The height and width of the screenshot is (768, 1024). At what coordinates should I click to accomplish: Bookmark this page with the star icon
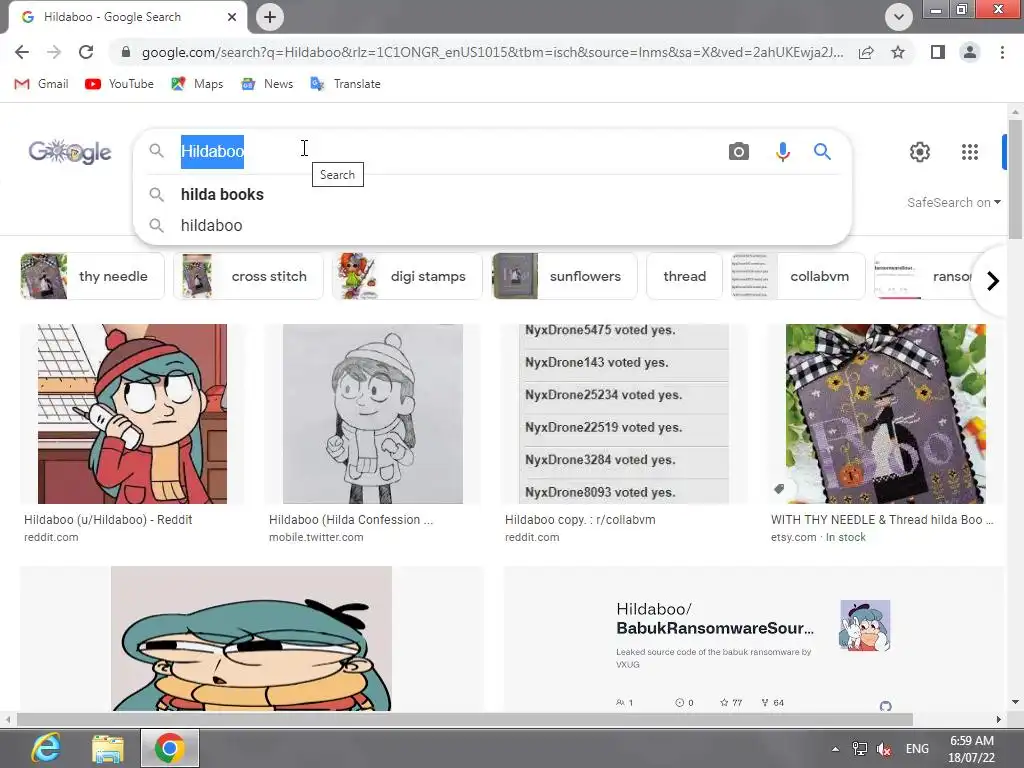(898, 52)
